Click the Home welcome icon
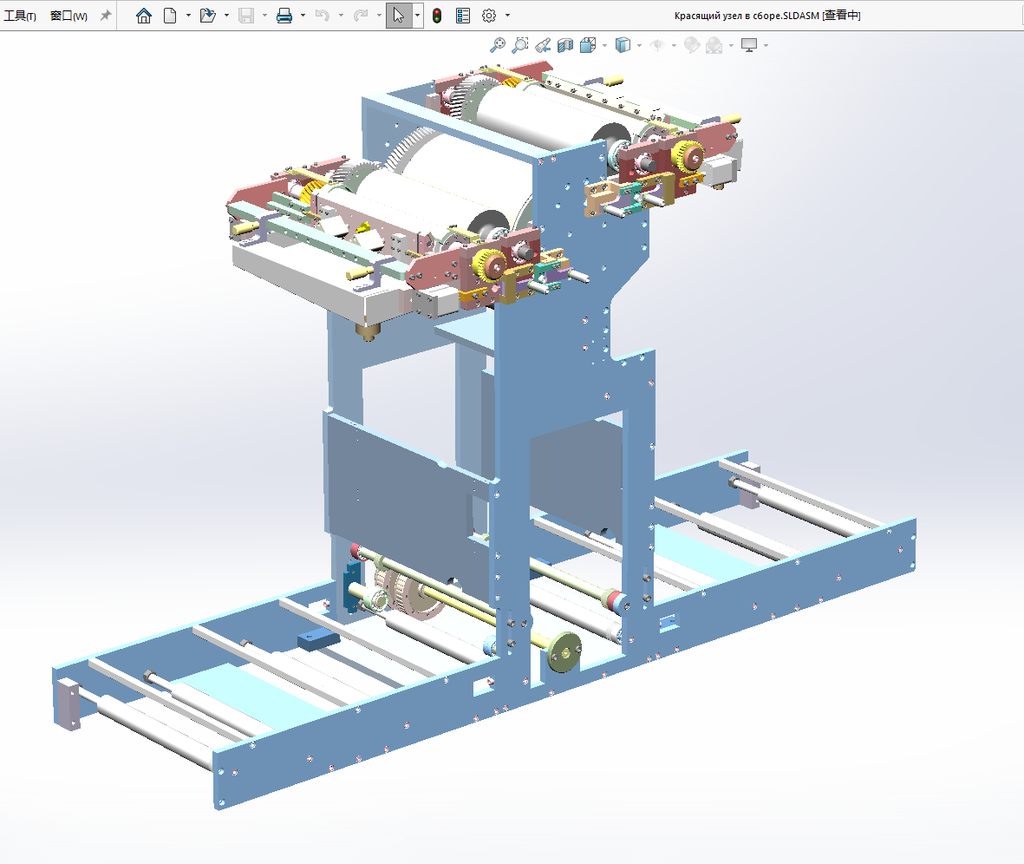 tap(144, 16)
